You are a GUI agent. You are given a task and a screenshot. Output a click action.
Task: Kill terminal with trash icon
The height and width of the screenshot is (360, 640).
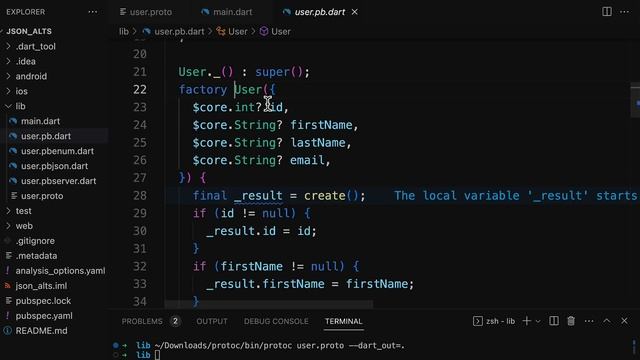point(571,321)
